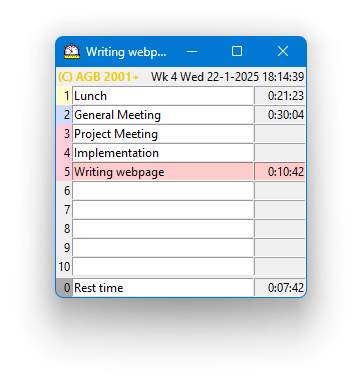Screen dimensions: 361x384
Task: Start timer 3 Project Meeting via its number
Action: (x=64, y=134)
